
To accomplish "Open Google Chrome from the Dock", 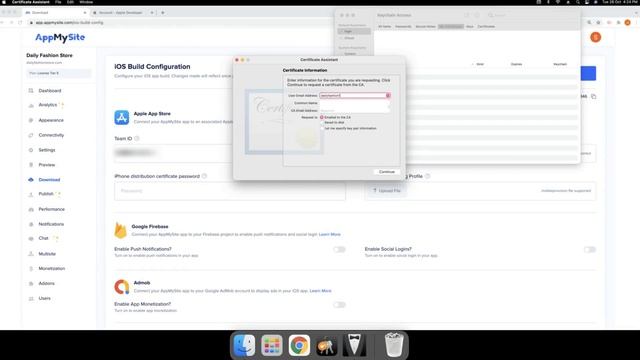I will point(299,345).
